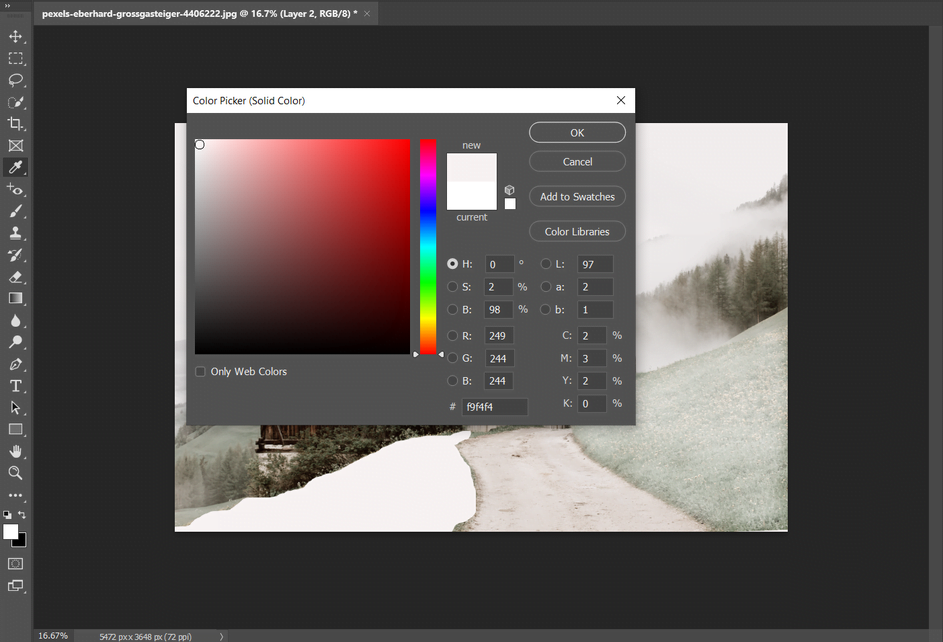The image size is (943, 642).
Task: Select the Zoom tool
Action: pos(15,473)
